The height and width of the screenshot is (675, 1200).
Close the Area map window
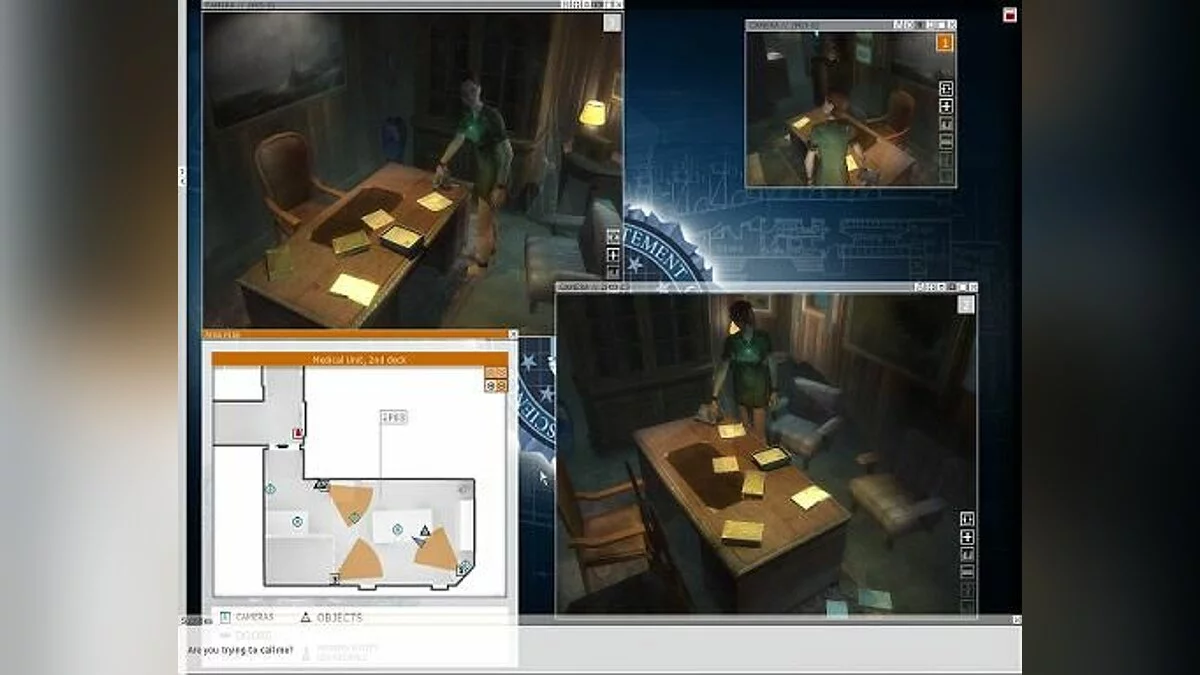point(513,334)
